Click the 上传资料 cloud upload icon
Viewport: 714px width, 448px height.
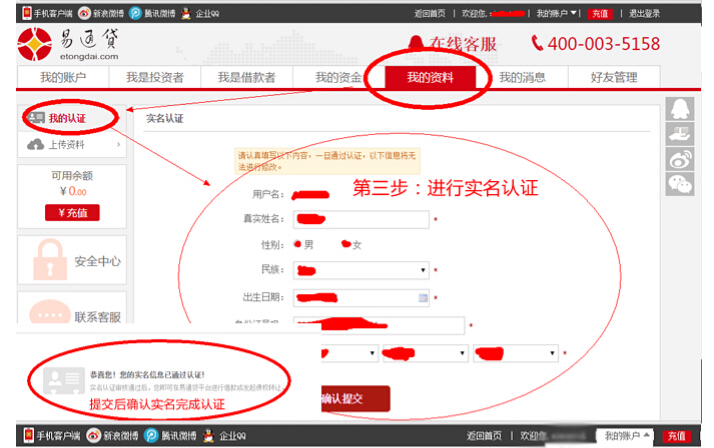(34, 146)
